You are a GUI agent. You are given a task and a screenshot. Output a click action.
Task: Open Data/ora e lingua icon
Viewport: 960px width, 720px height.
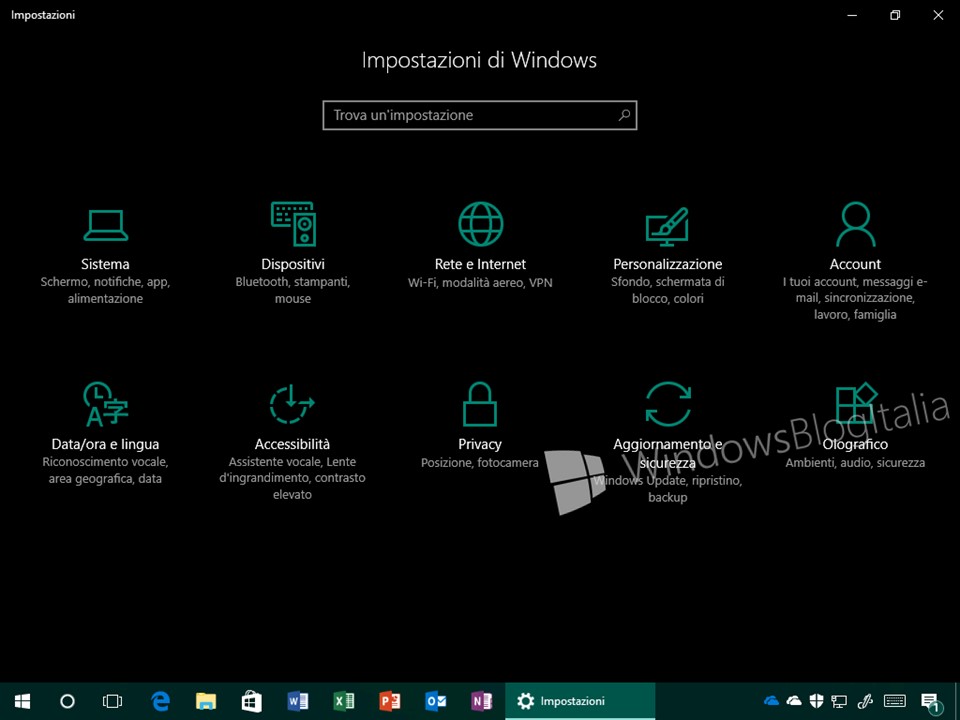(105, 404)
